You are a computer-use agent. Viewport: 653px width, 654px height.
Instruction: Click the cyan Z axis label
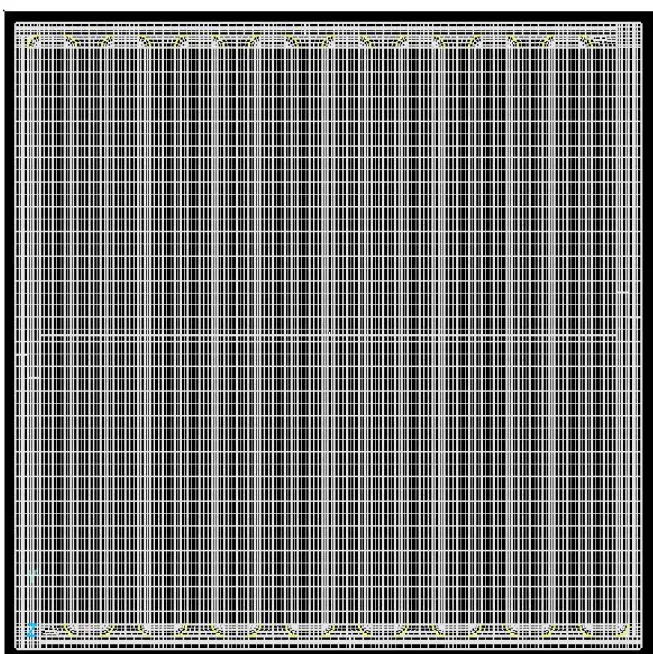pos(32,630)
